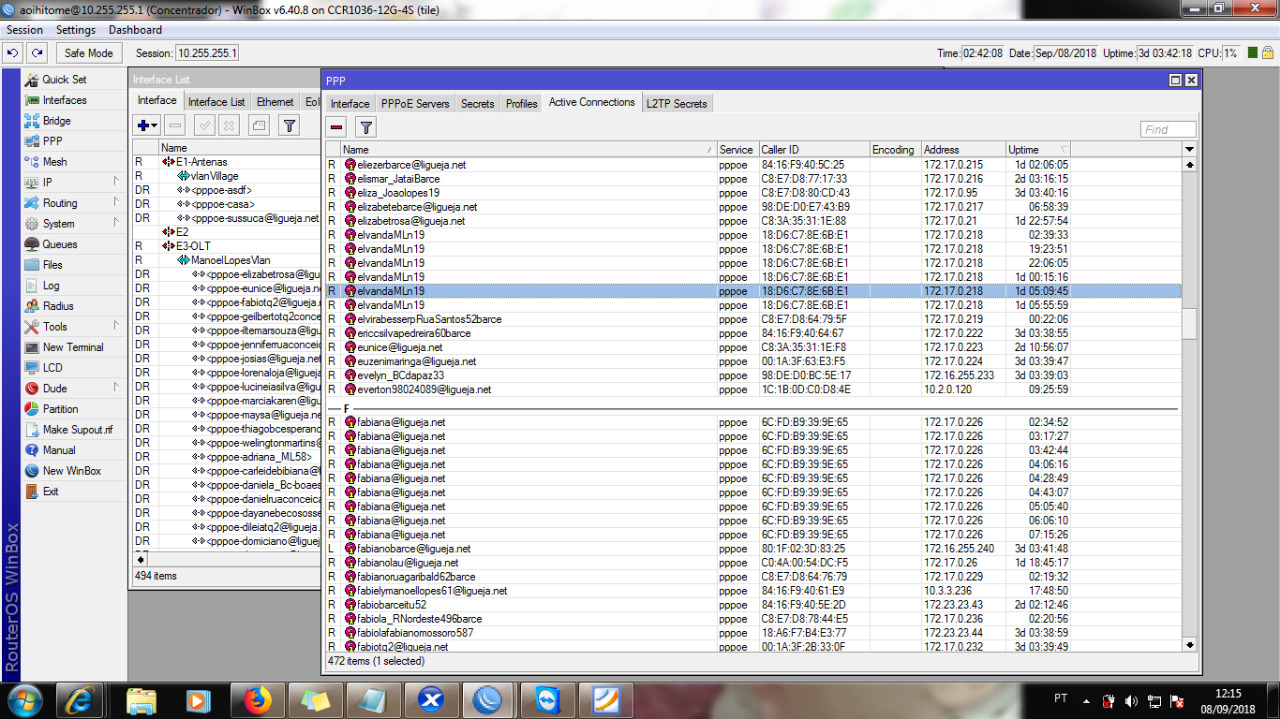Expand the Tools submenu in sidebar
This screenshot has height=719, width=1280.
(116, 327)
